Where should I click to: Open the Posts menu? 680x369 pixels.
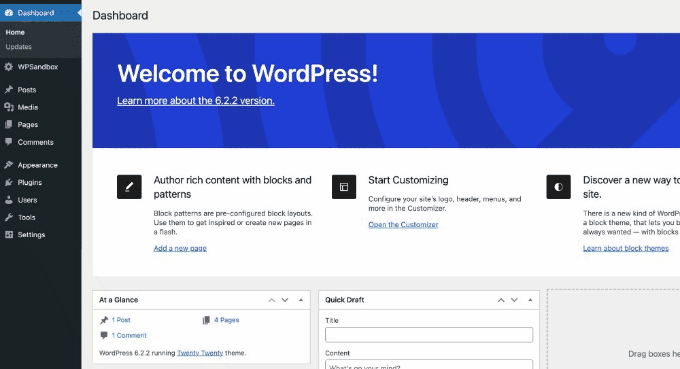pyautogui.click(x=40, y=90)
